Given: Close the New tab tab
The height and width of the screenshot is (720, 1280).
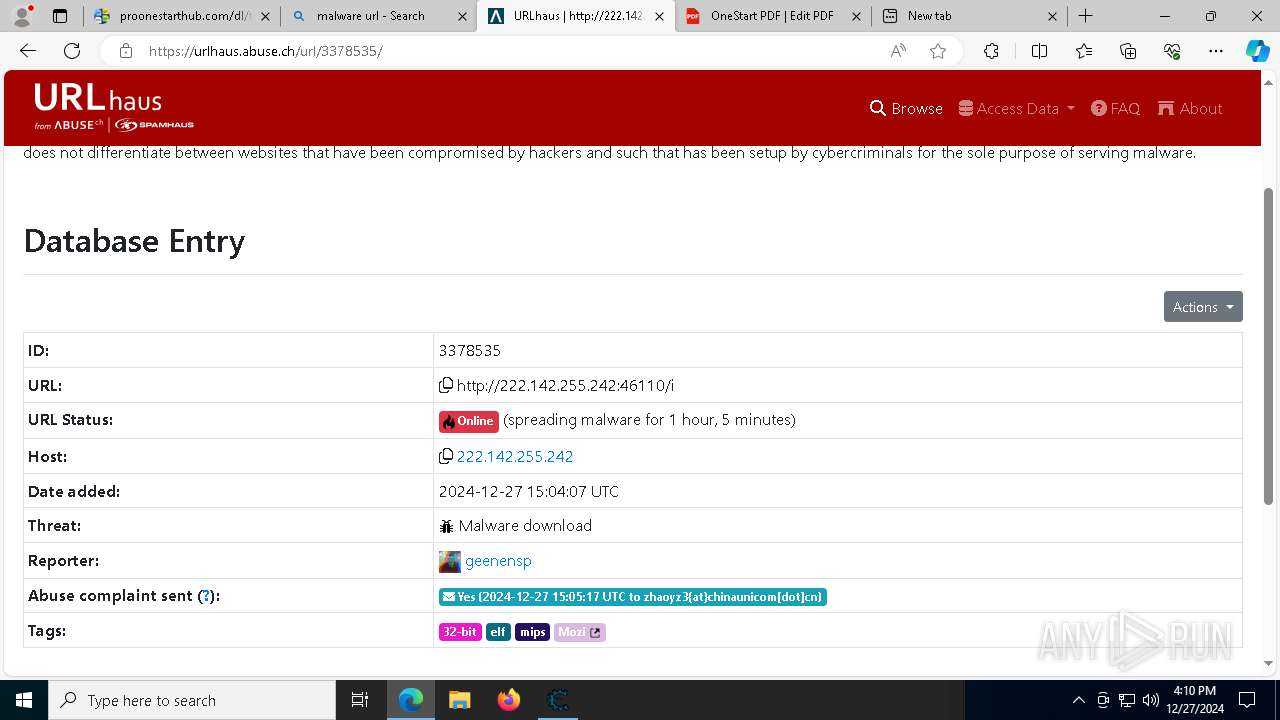Looking at the screenshot, I should tap(1053, 16).
